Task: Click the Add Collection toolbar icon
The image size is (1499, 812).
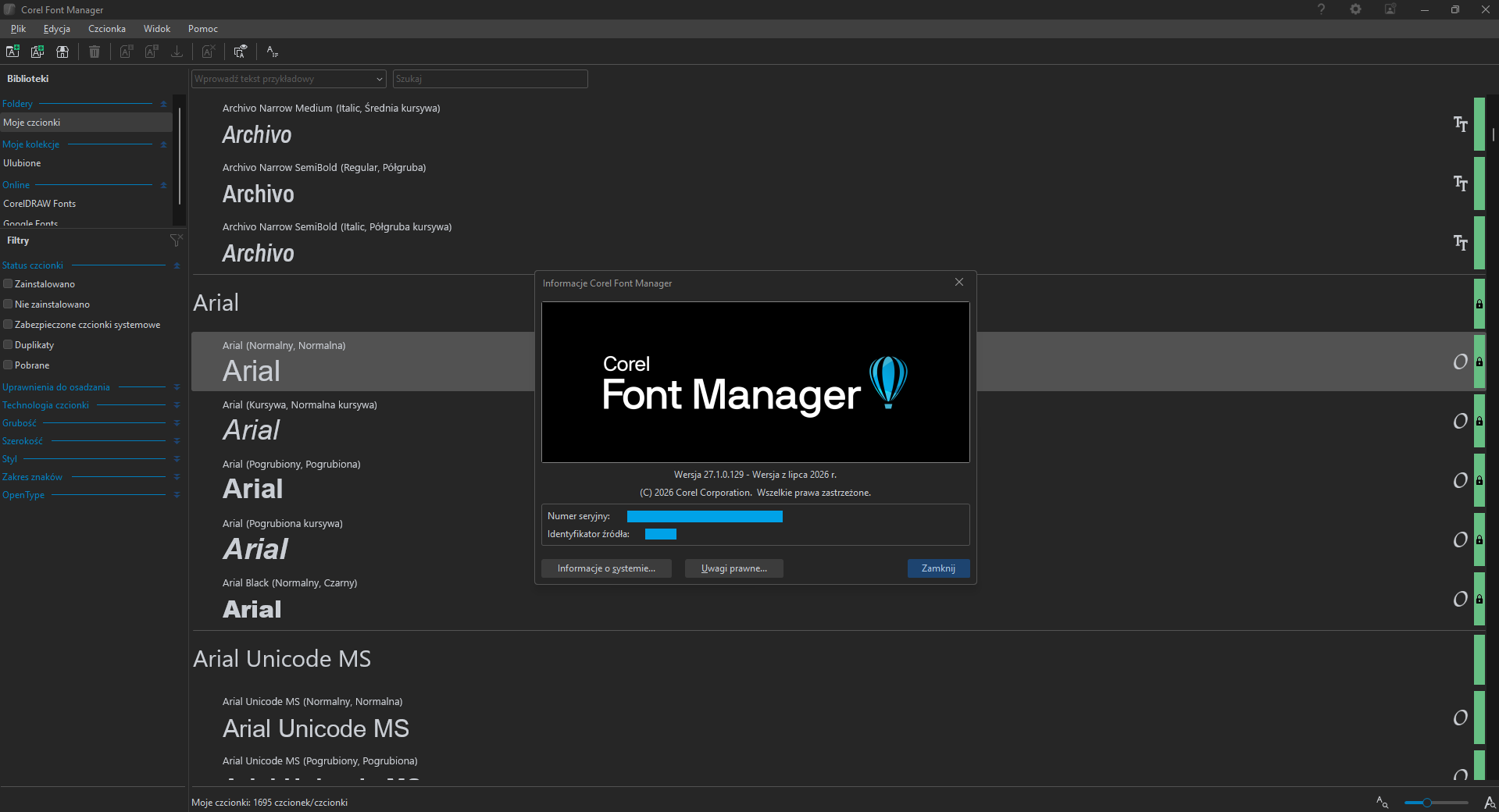Action: click(37, 52)
